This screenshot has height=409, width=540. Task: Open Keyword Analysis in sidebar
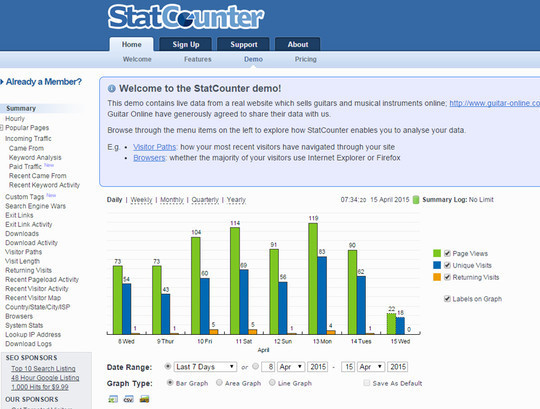pos(35,158)
